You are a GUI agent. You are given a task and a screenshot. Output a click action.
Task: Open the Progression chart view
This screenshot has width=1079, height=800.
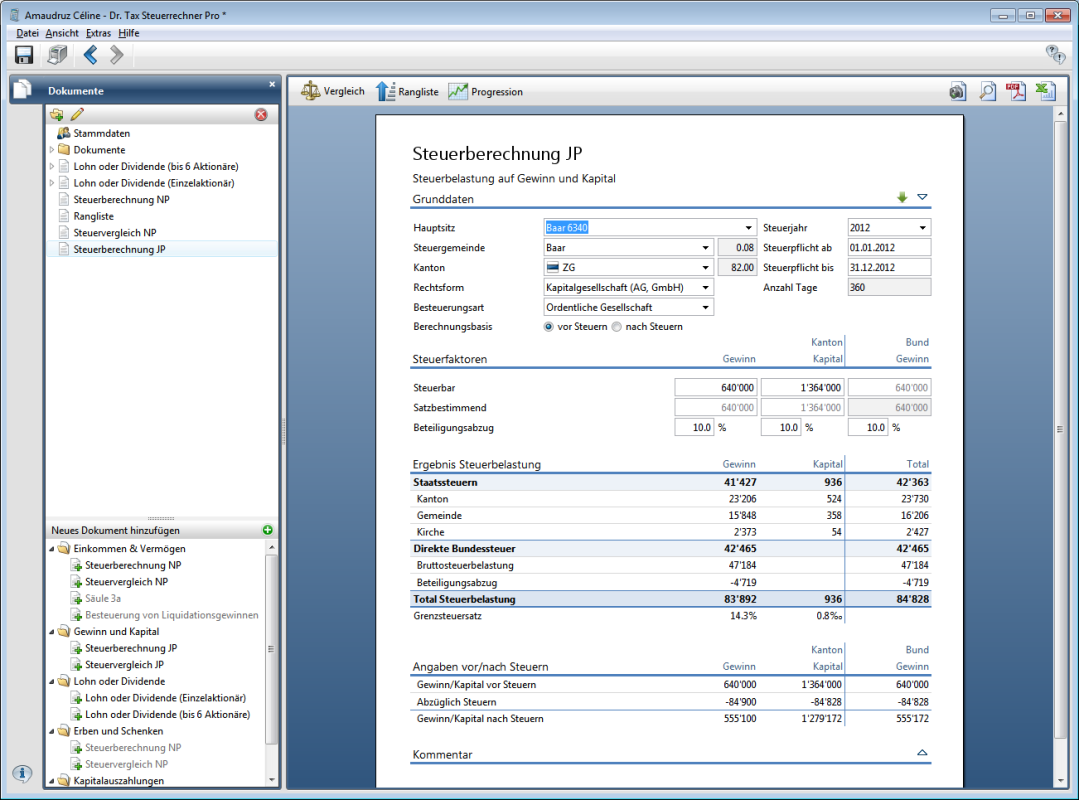[486, 91]
